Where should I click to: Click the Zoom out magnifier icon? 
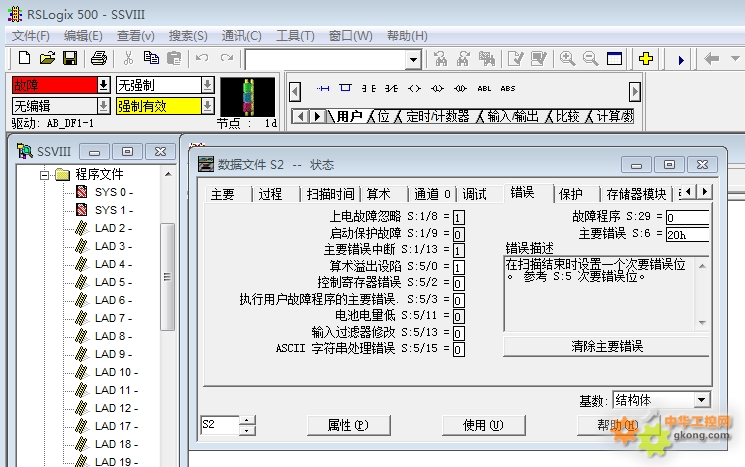[x=591, y=58]
